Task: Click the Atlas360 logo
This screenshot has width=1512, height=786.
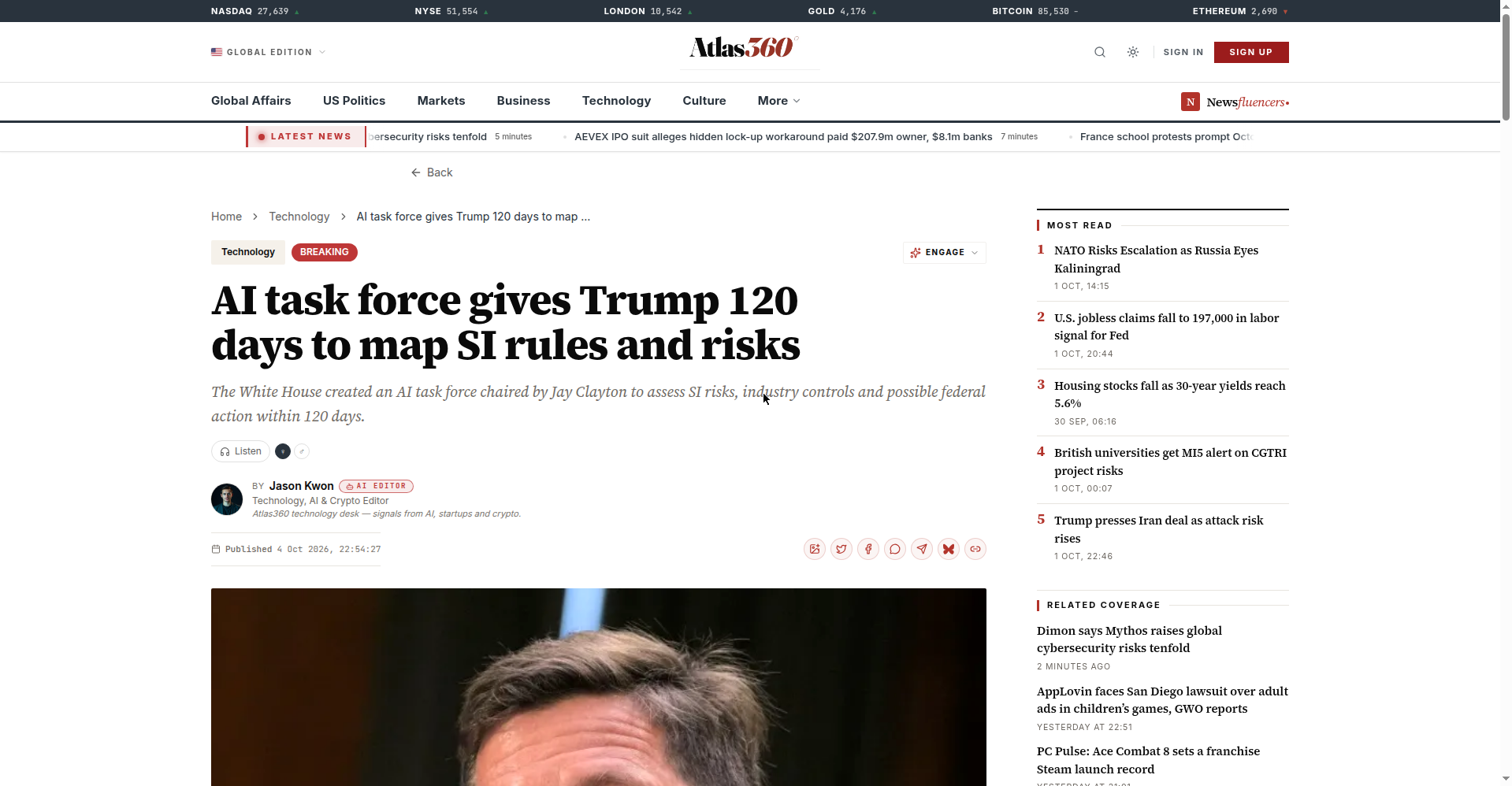Action: click(744, 47)
